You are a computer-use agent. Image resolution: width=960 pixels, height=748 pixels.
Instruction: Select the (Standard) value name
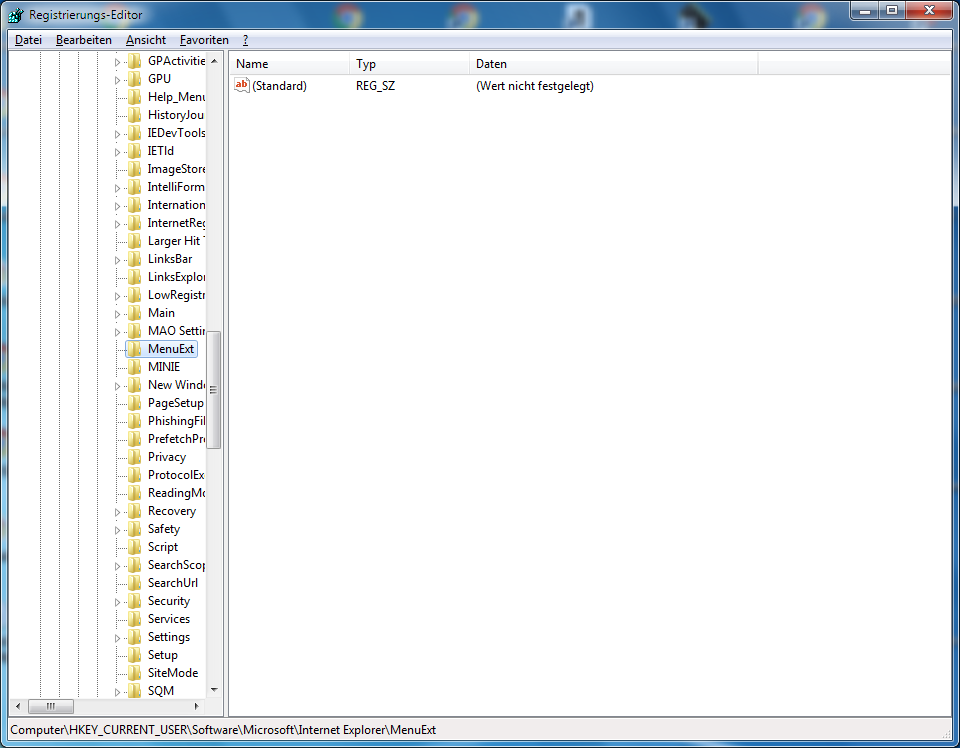click(279, 86)
